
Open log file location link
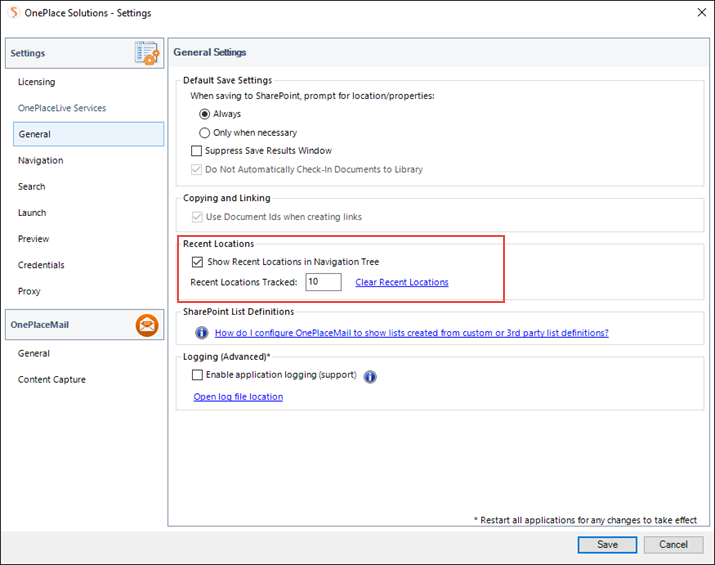(238, 397)
